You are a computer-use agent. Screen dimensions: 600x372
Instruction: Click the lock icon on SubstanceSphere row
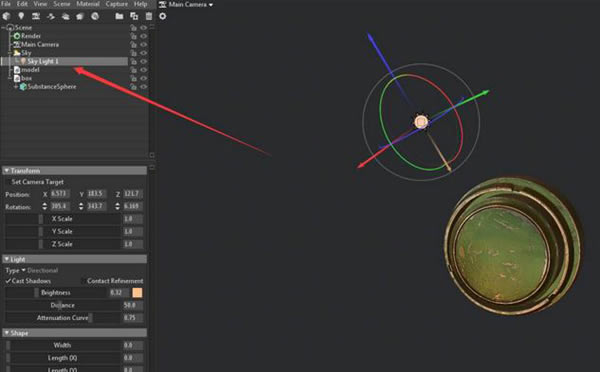click(x=133, y=86)
